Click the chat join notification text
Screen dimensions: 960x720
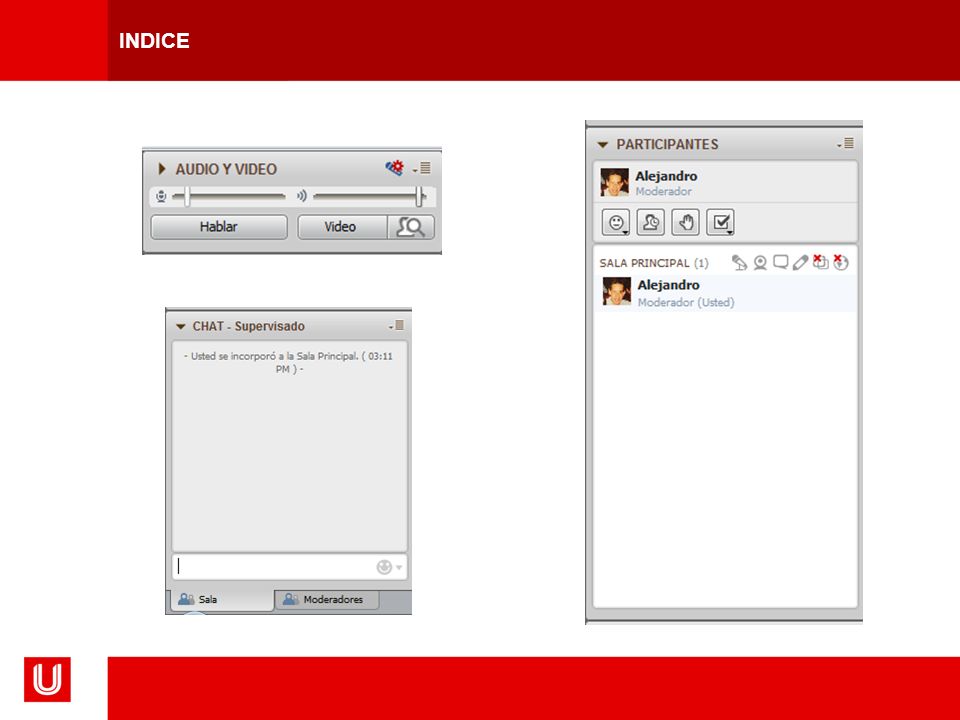coord(288,362)
